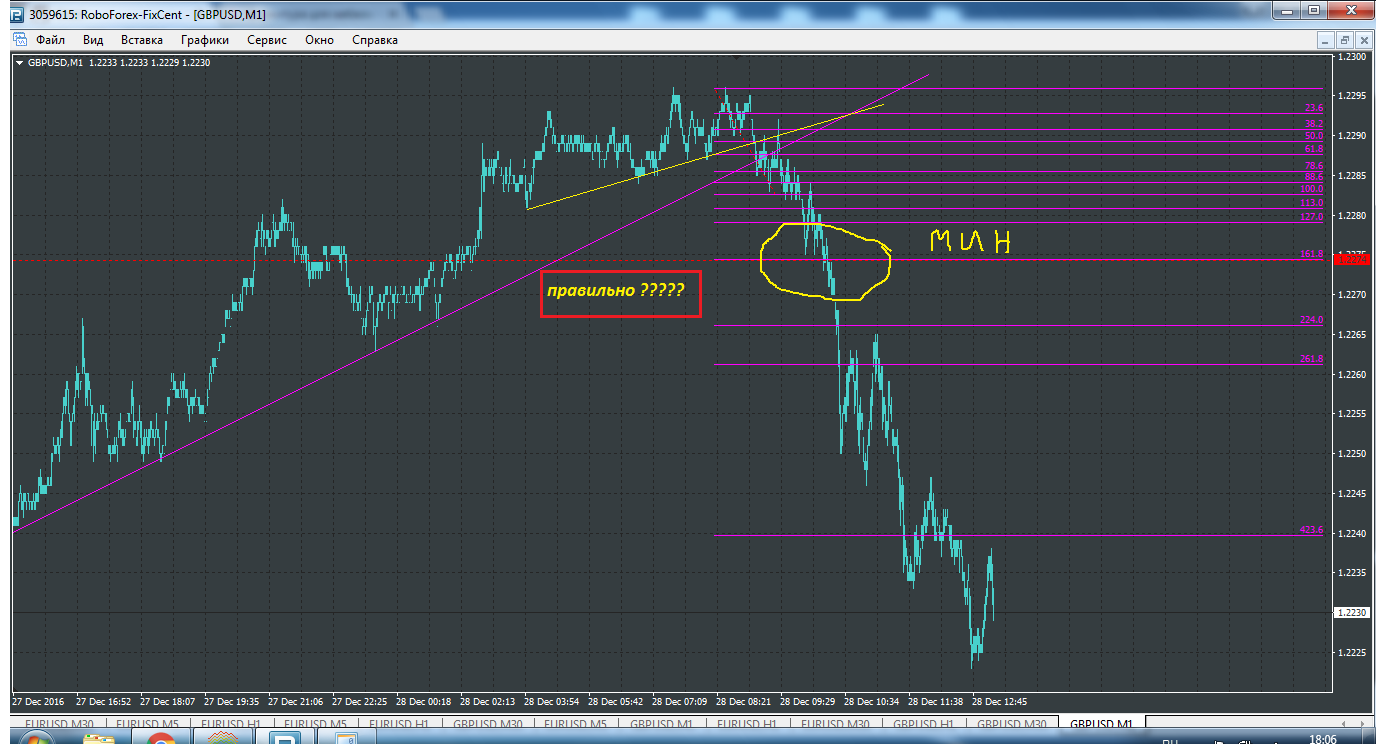
Task: Close the GBPUSD,M1 chart child window
Action: click(x=1364, y=40)
